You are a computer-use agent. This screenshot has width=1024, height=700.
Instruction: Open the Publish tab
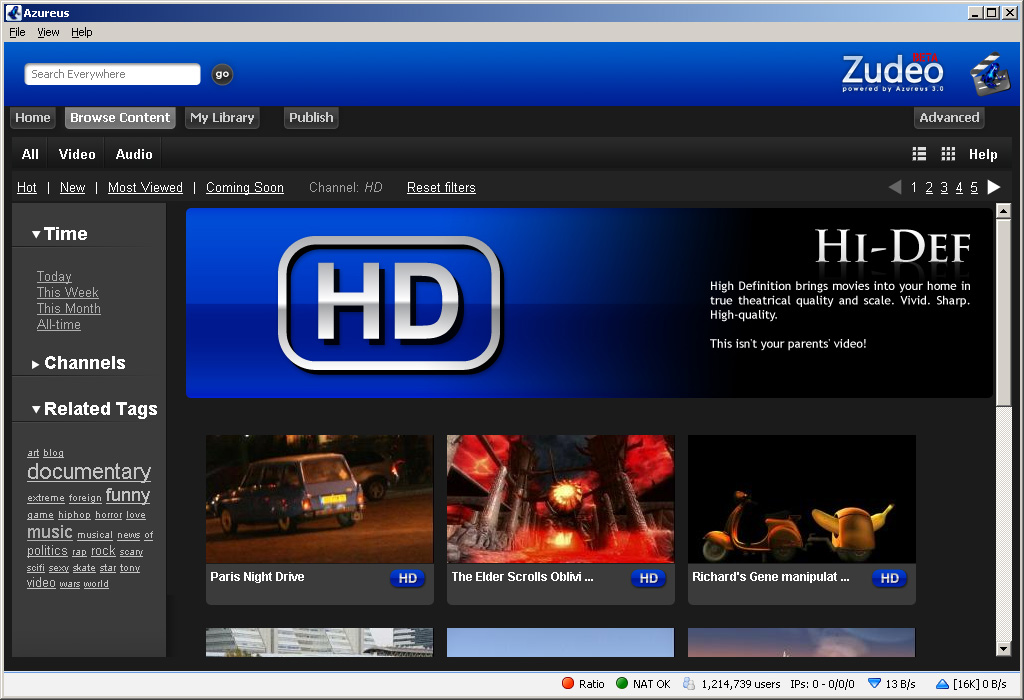[311, 118]
